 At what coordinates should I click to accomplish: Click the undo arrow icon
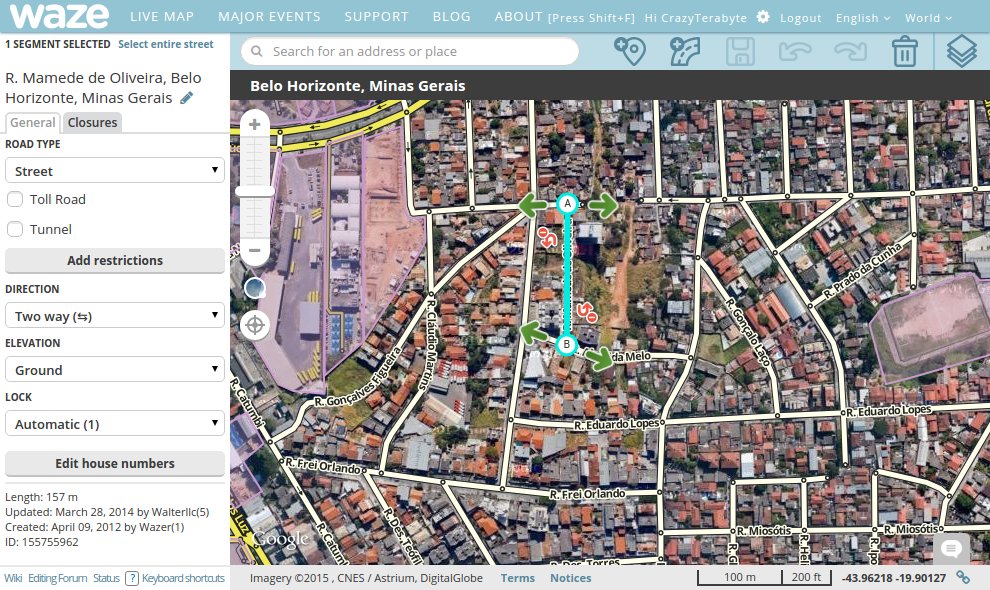(x=795, y=50)
